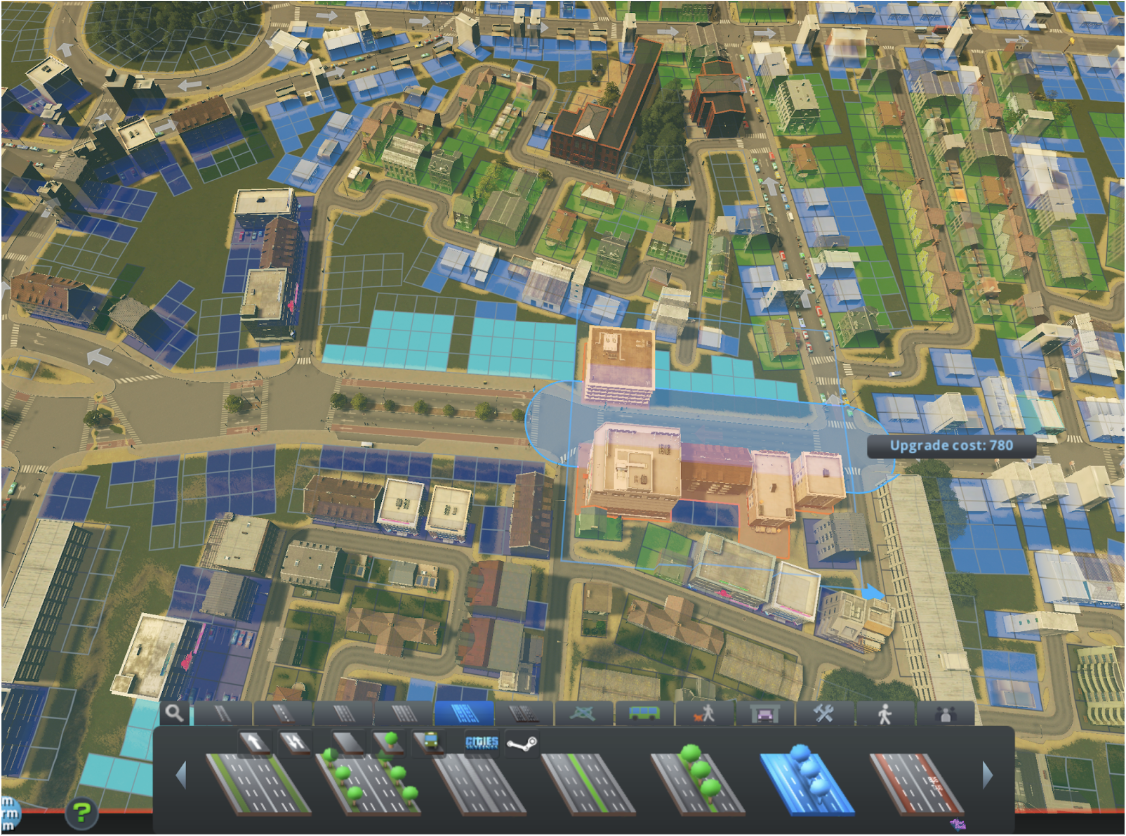Select the road with green grass median
This screenshot has height=836, width=1126.
click(589, 784)
